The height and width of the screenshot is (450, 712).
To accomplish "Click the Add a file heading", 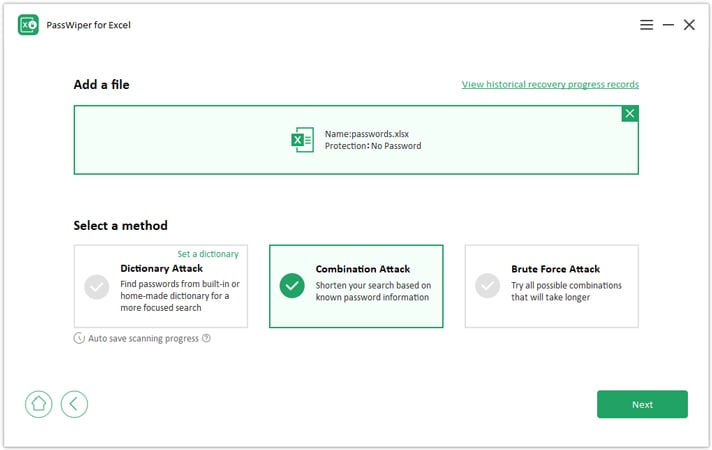I will [102, 84].
